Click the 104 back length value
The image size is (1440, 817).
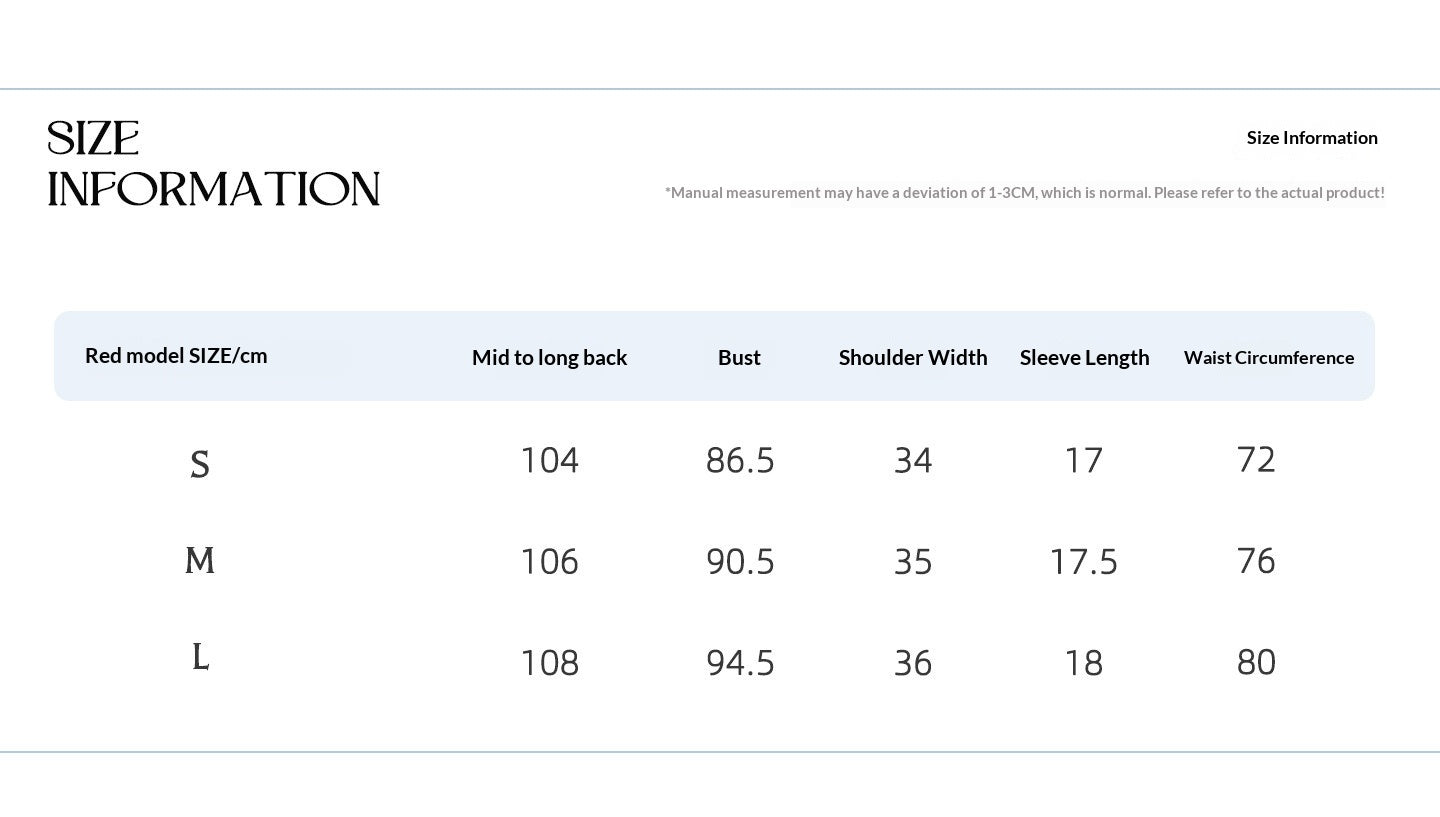(x=549, y=460)
